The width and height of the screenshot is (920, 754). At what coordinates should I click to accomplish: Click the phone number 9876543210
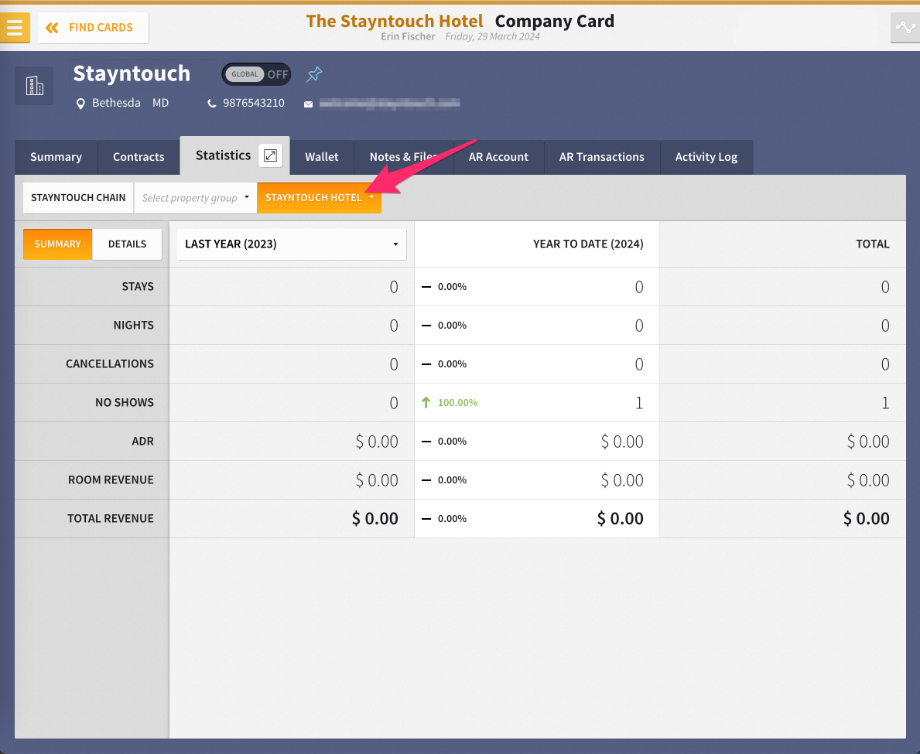253,103
